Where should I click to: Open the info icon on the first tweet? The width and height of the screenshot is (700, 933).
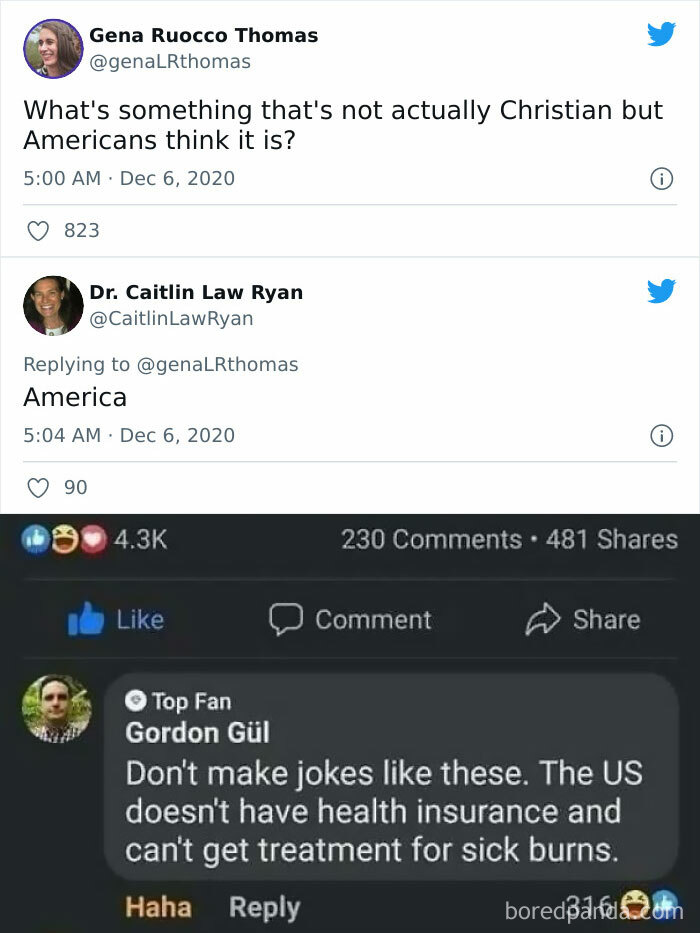[662, 179]
